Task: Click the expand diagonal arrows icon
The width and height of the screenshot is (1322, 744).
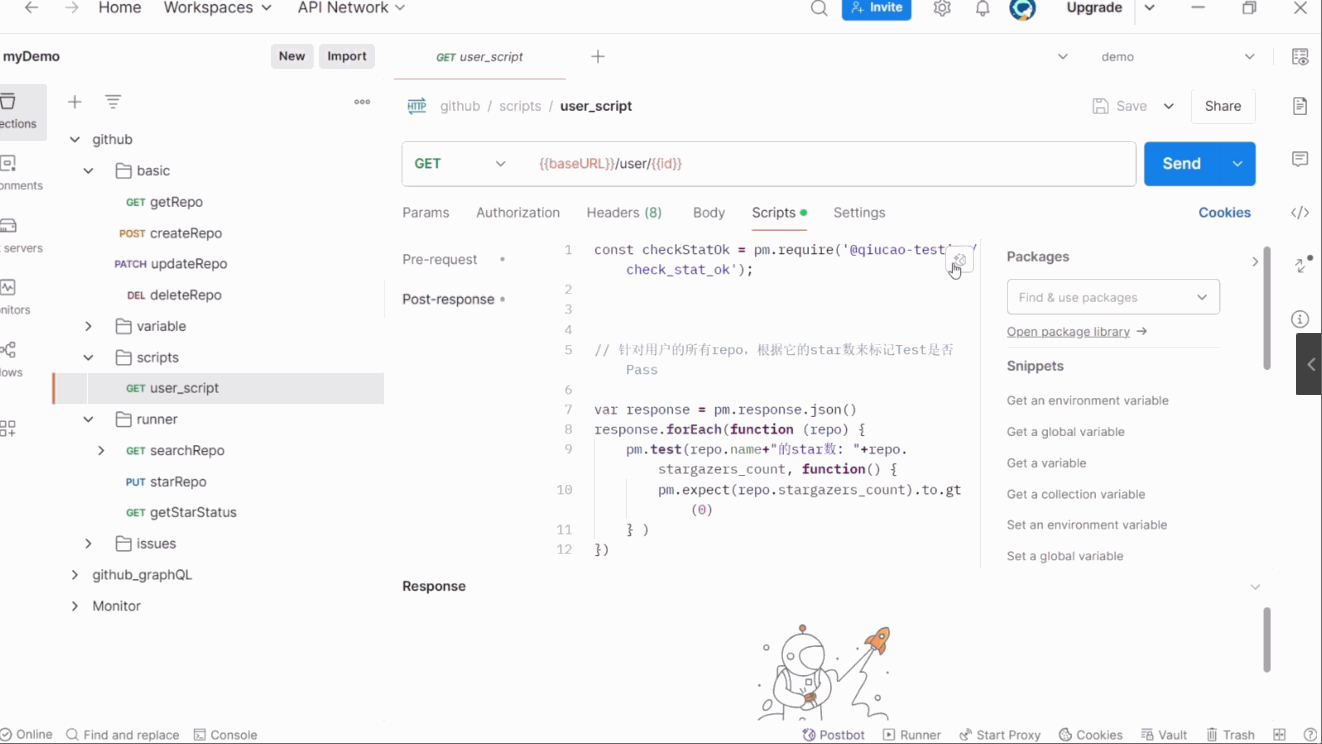Action: click(1303, 264)
